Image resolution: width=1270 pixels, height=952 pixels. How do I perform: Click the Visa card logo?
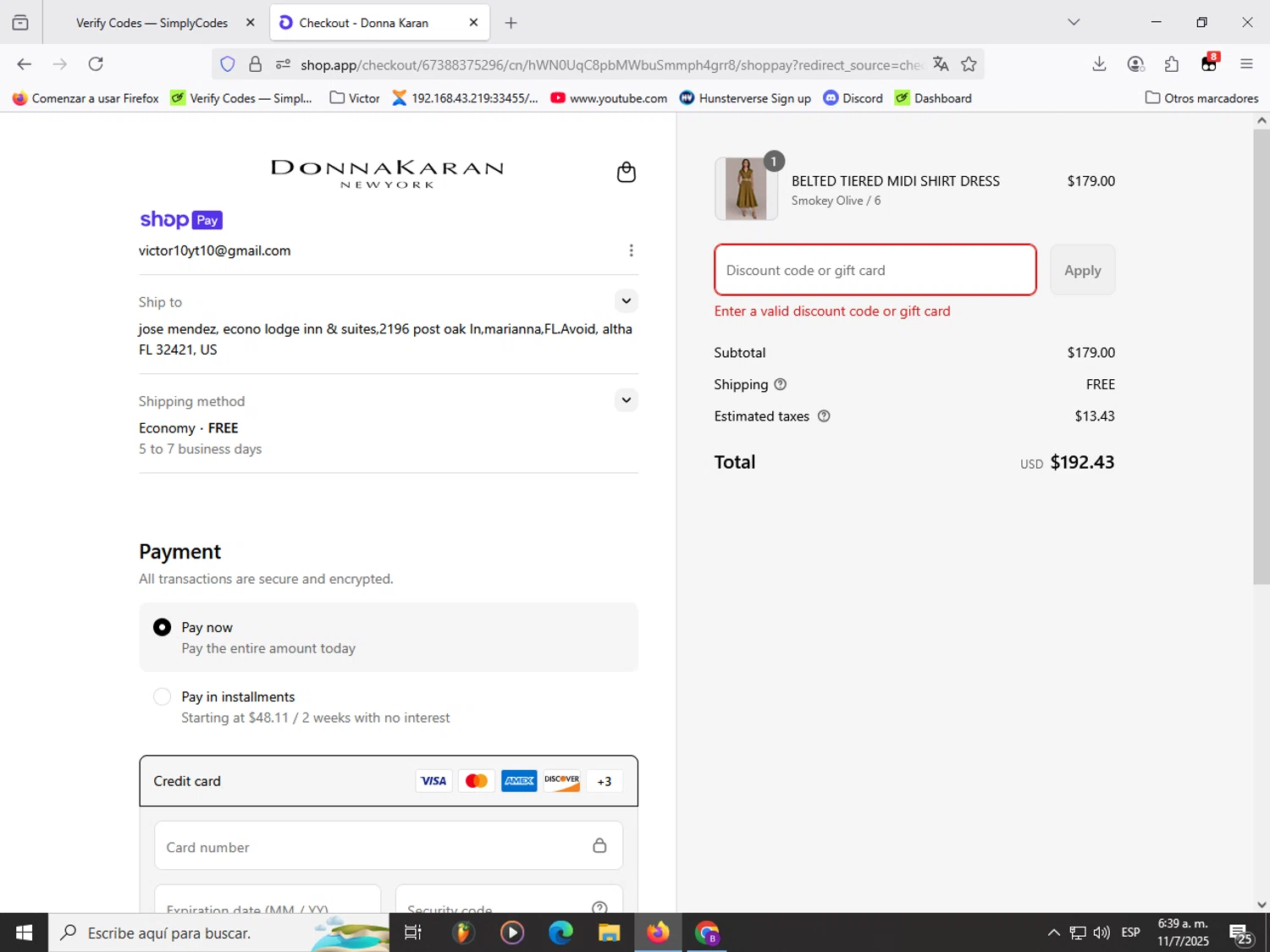433,781
